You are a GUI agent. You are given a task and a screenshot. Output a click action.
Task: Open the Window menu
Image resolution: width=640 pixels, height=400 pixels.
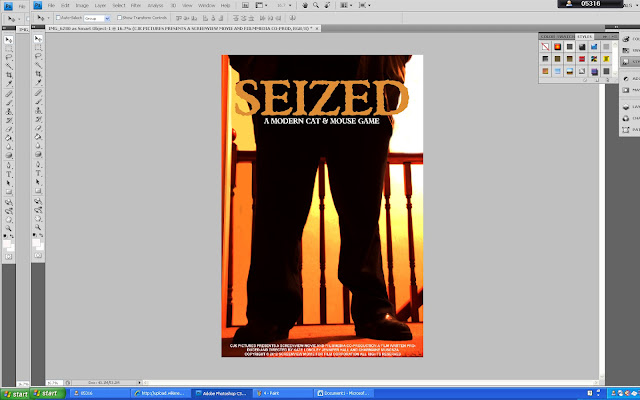pos(207,5)
